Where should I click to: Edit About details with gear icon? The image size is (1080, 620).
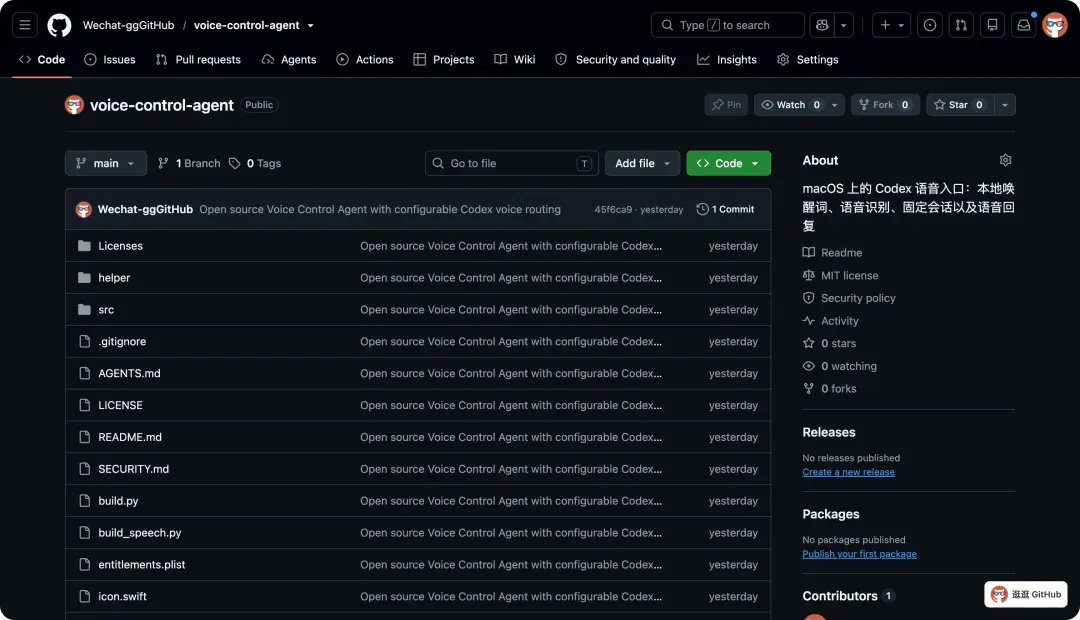(x=1006, y=161)
